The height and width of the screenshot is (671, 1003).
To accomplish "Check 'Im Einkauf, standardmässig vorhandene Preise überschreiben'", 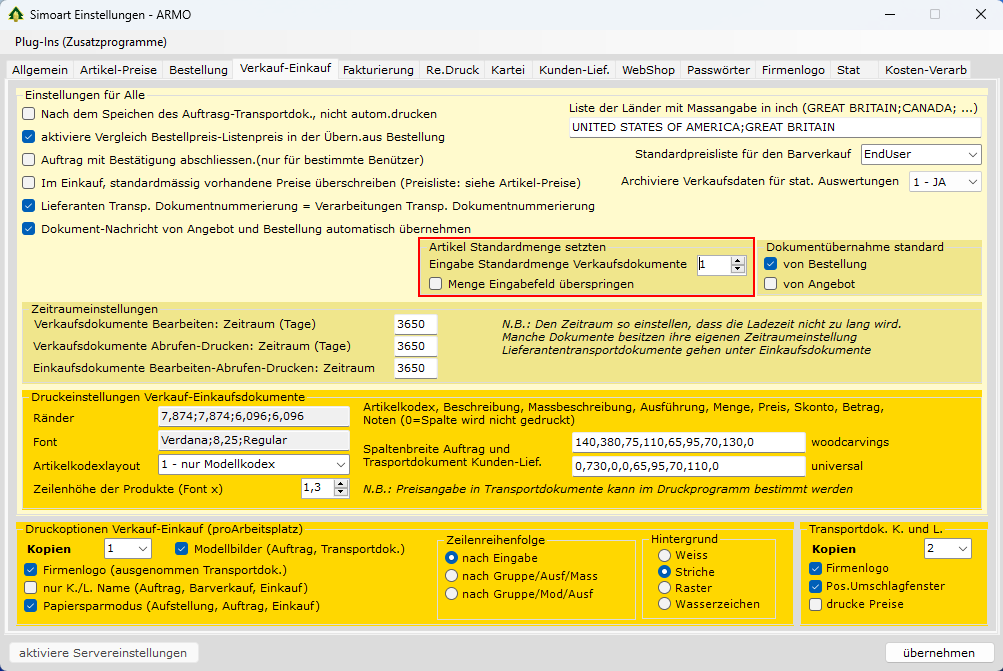I will (29, 183).
